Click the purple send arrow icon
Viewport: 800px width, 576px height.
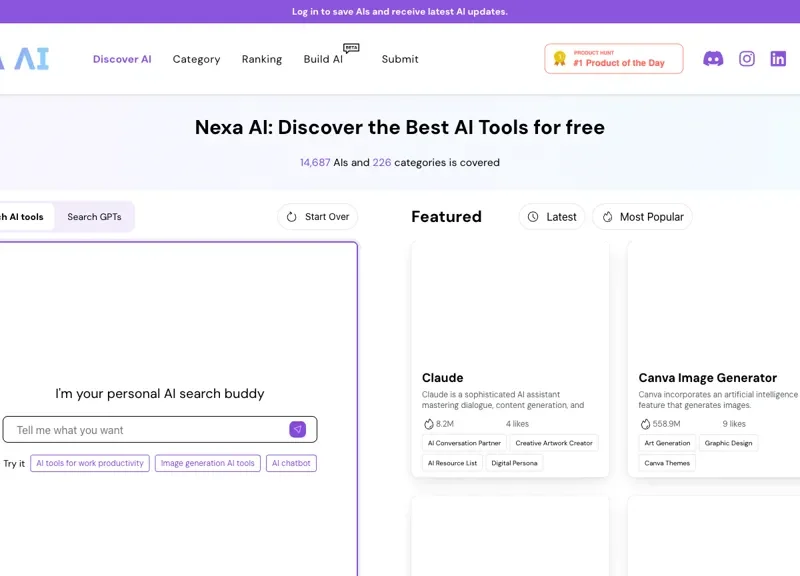[297, 429]
